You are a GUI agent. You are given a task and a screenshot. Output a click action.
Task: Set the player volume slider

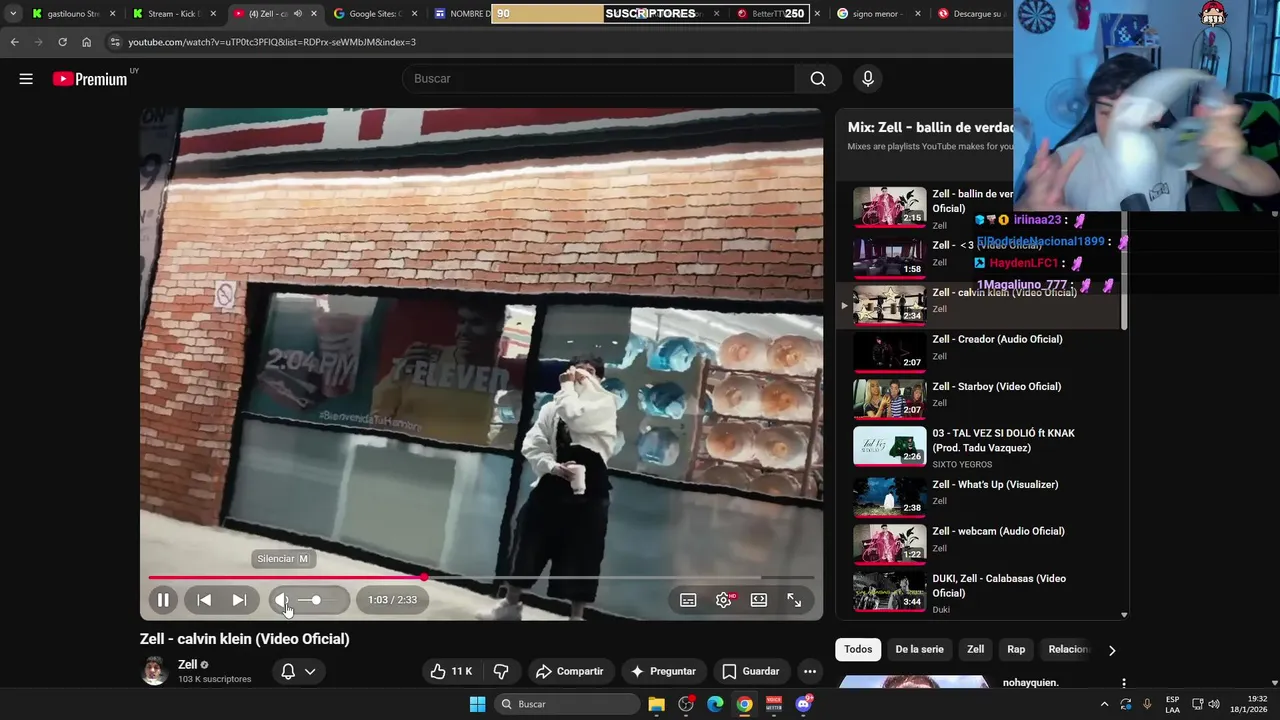(x=316, y=600)
